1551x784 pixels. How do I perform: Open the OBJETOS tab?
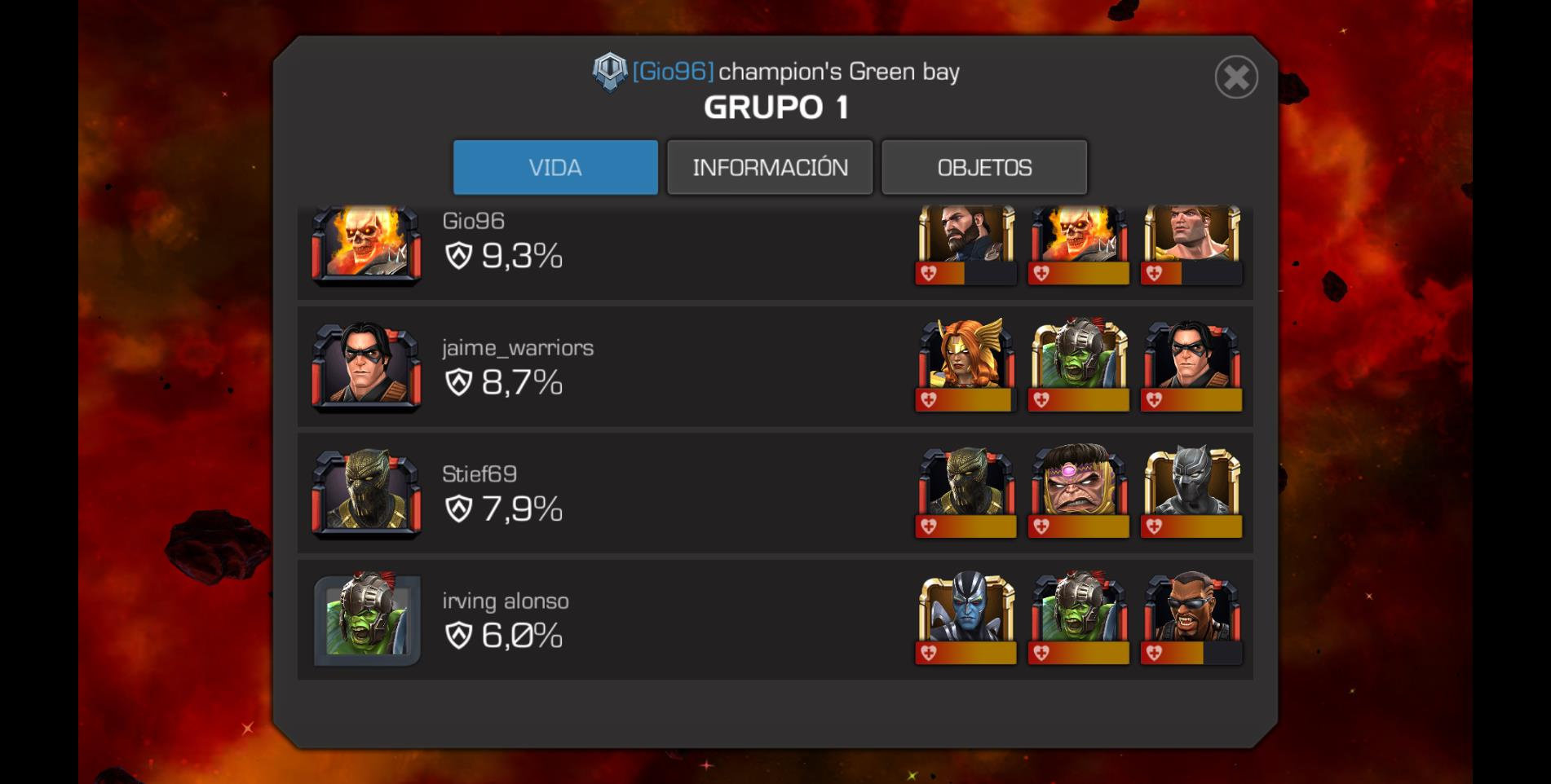984,167
